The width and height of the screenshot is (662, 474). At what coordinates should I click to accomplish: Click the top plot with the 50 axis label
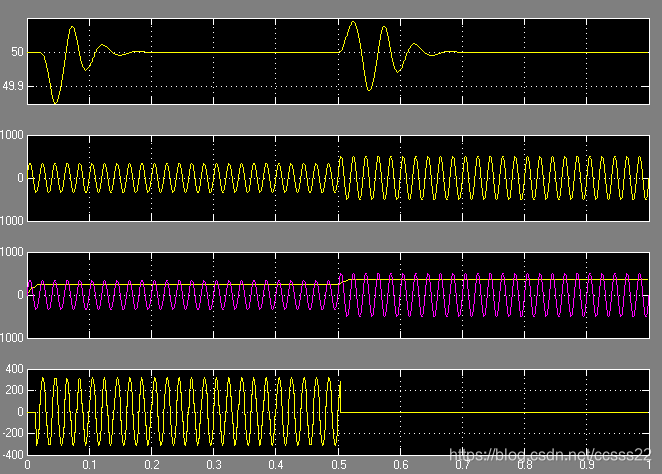338,61
